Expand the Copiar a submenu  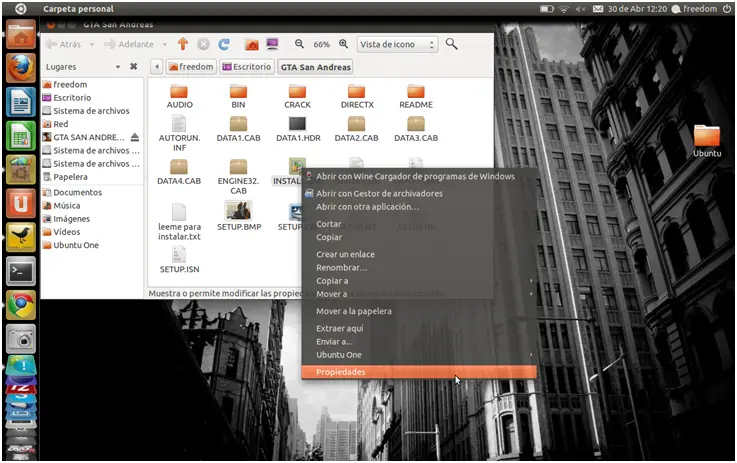(419, 281)
